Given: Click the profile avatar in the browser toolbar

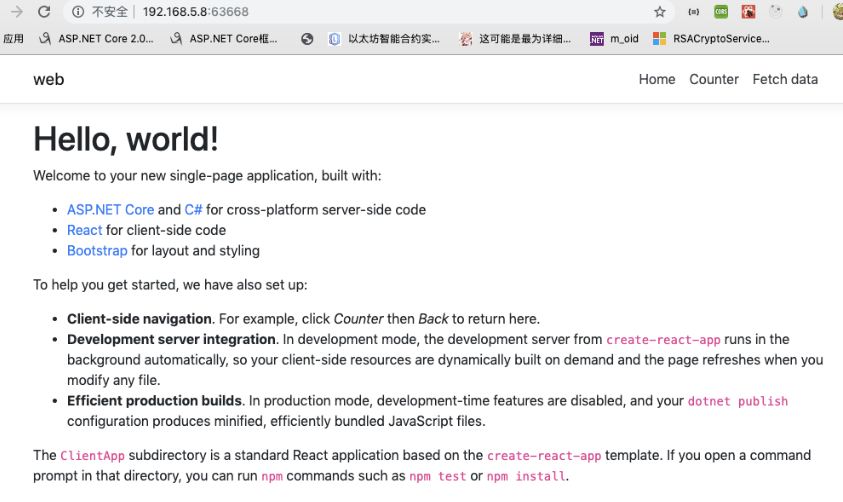Looking at the screenshot, I should pyautogui.click(x=838, y=11).
